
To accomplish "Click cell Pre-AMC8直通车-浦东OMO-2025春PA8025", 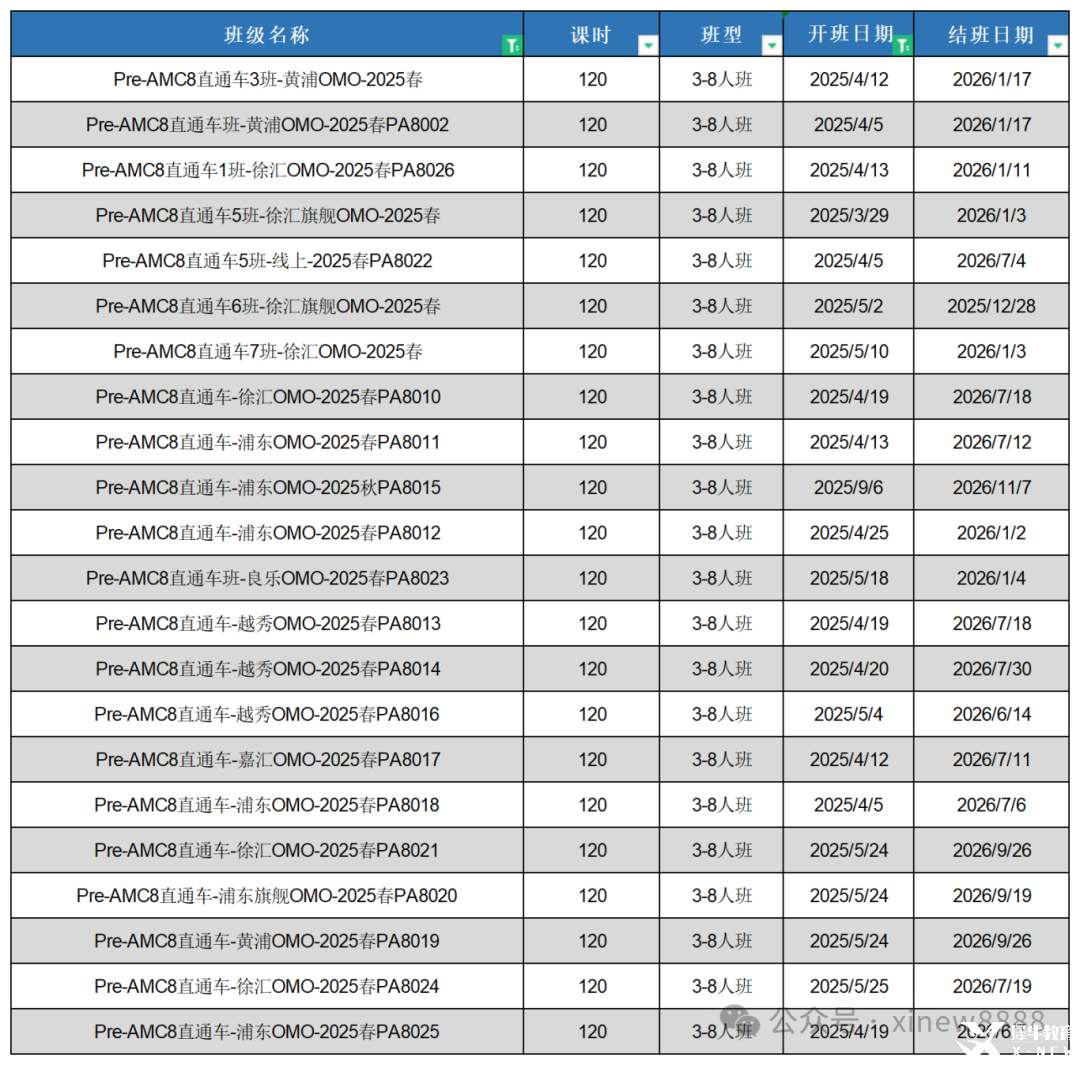I will pyautogui.click(x=267, y=1031).
